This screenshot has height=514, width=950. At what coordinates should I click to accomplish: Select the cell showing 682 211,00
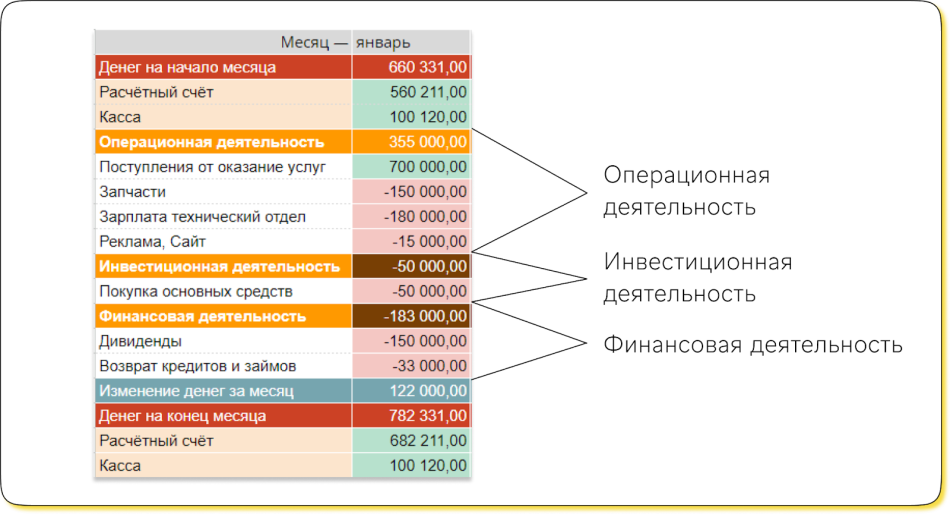click(x=411, y=441)
